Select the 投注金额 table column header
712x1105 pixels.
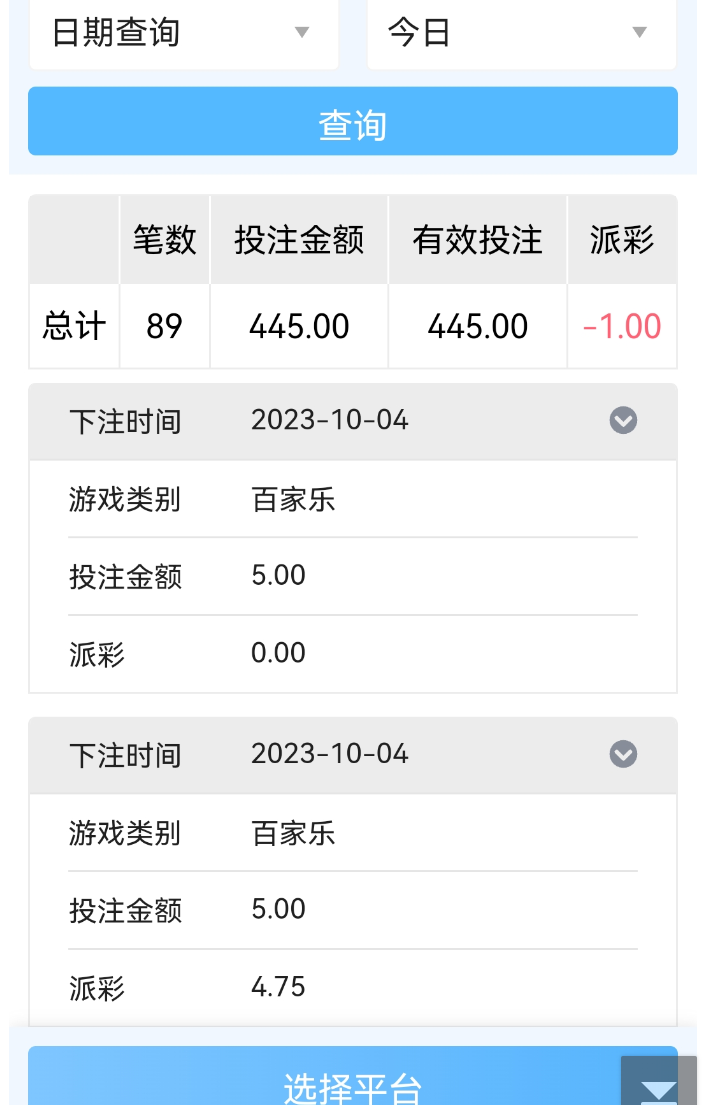pos(299,240)
